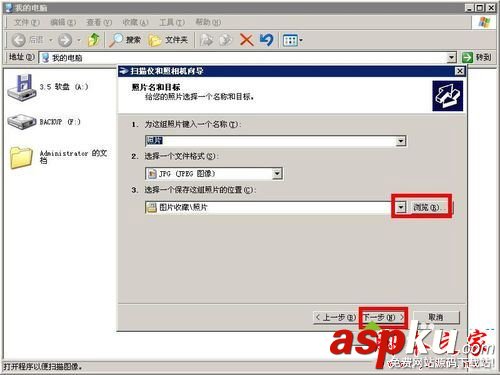Click the label 照片名和目标 heading
500x375 pixels.
[156, 87]
